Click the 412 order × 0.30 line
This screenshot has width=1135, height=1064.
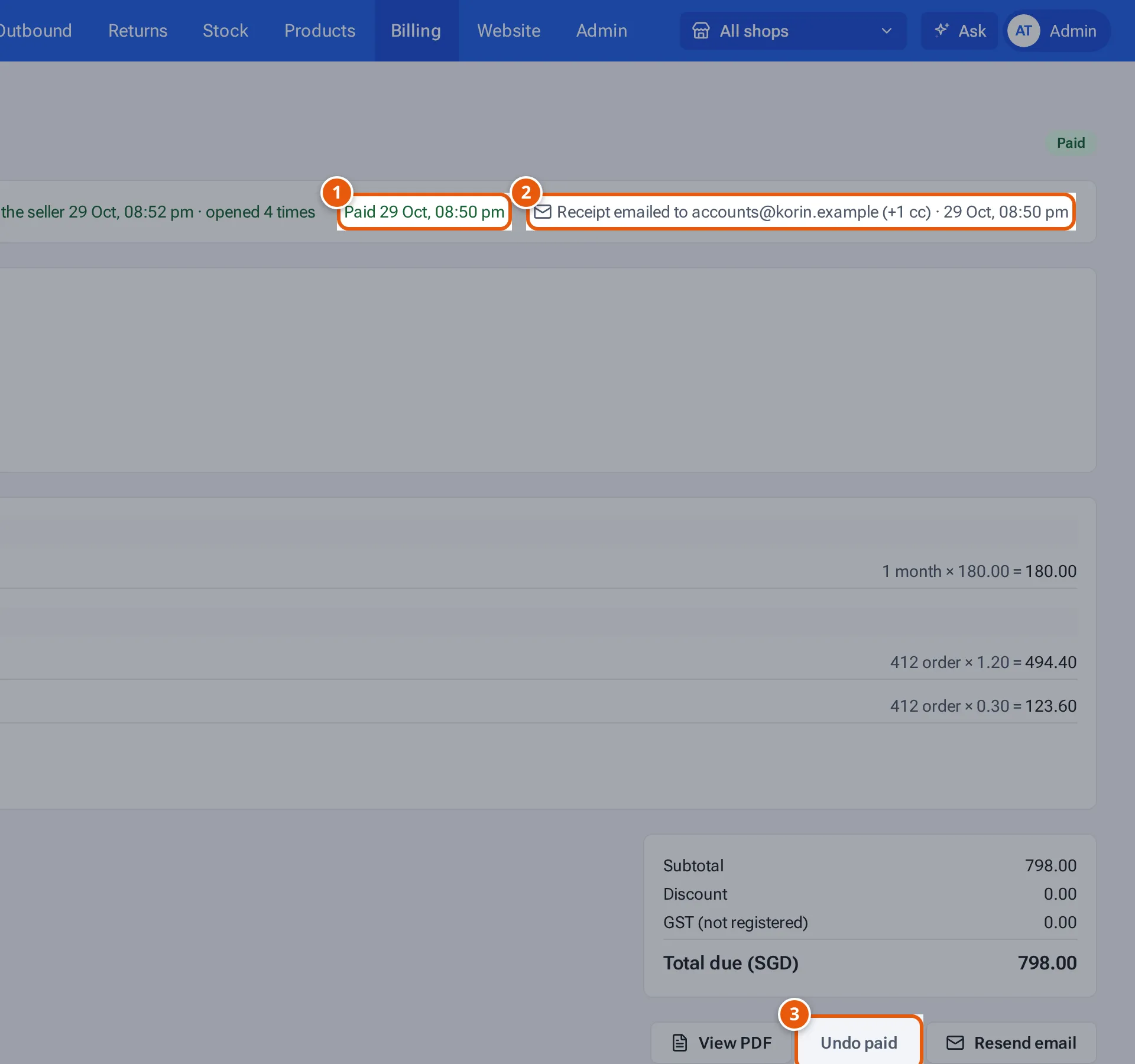[x=983, y=706]
